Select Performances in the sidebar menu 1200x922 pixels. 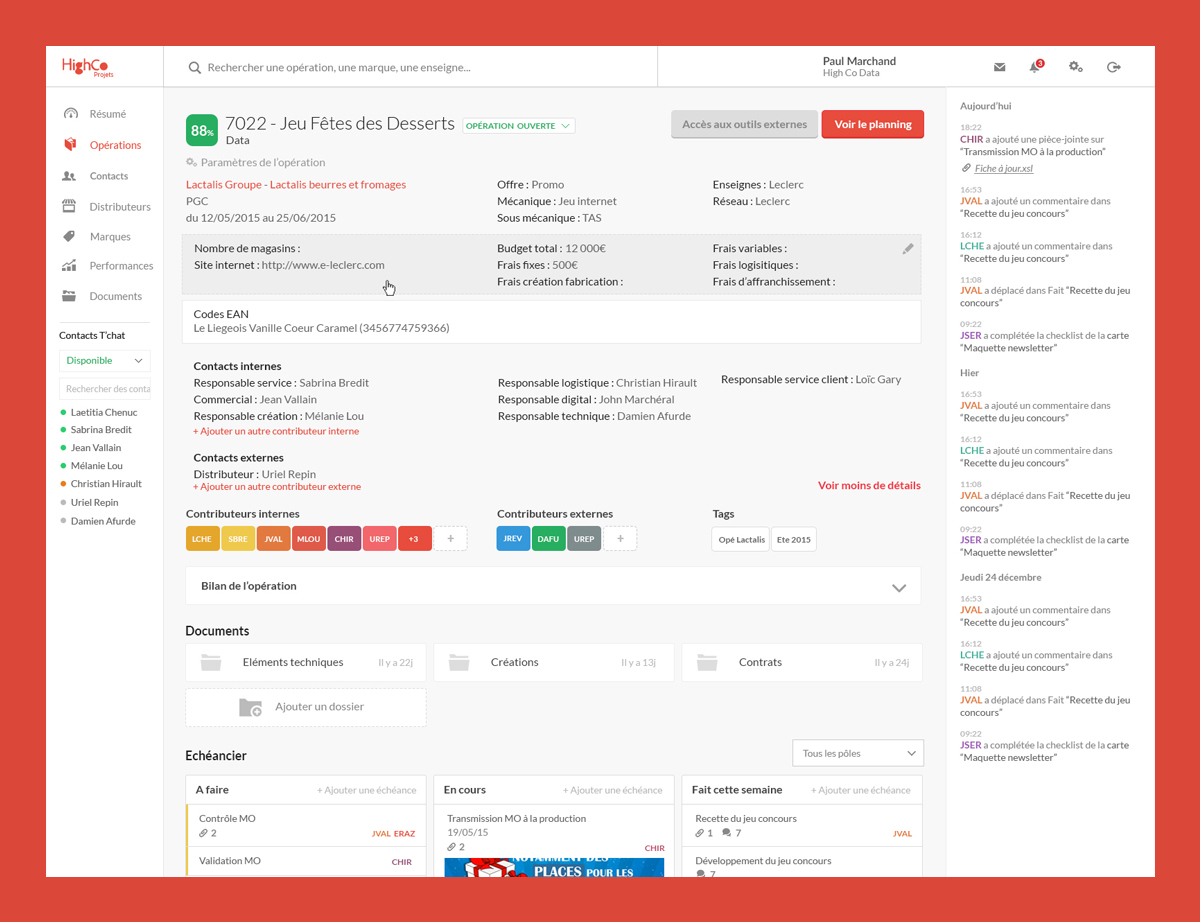[121, 266]
